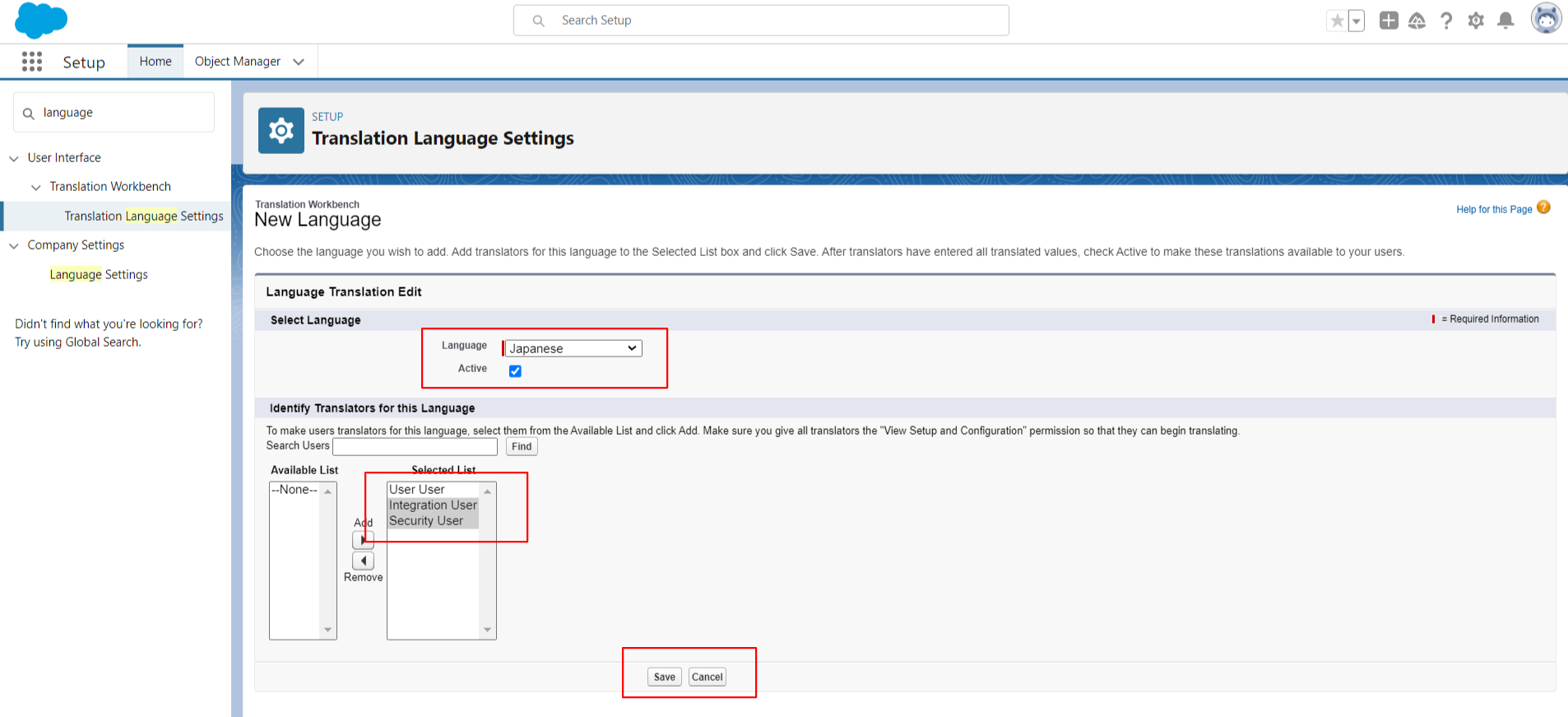This screenshot has height=717, width=1568.
Task: Switch to the Home tab
Action: pos(155,62)
